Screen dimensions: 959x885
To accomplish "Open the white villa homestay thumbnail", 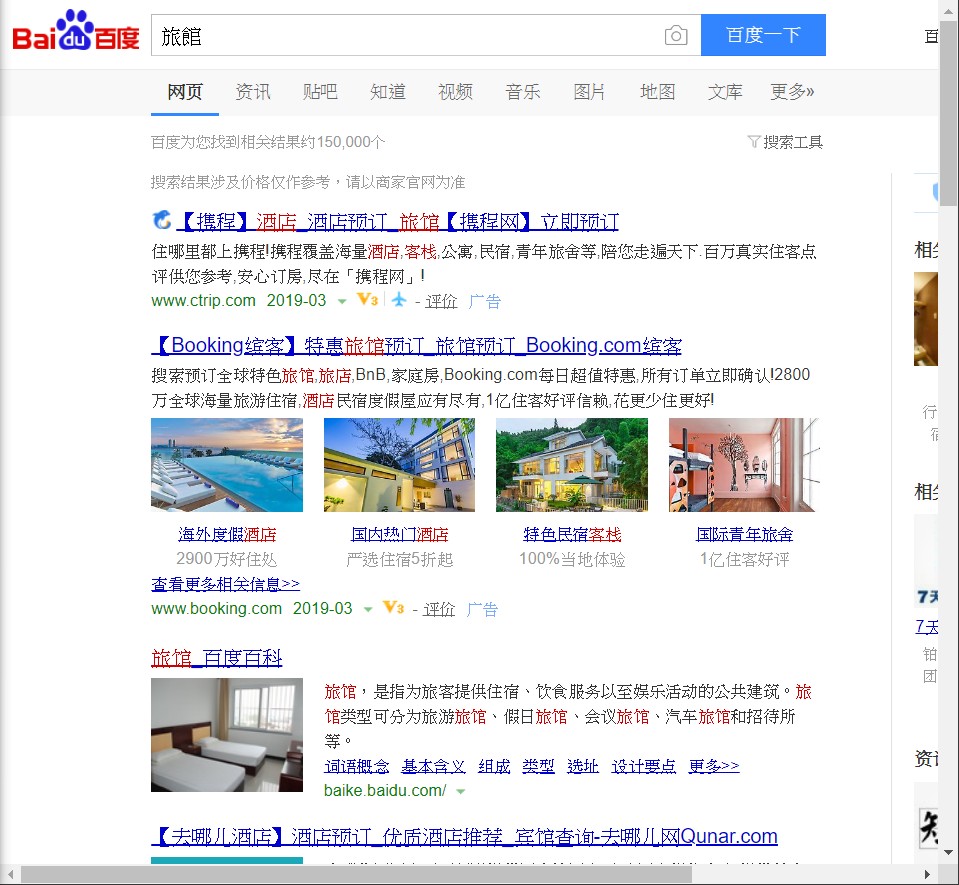I will coord(572,465).
